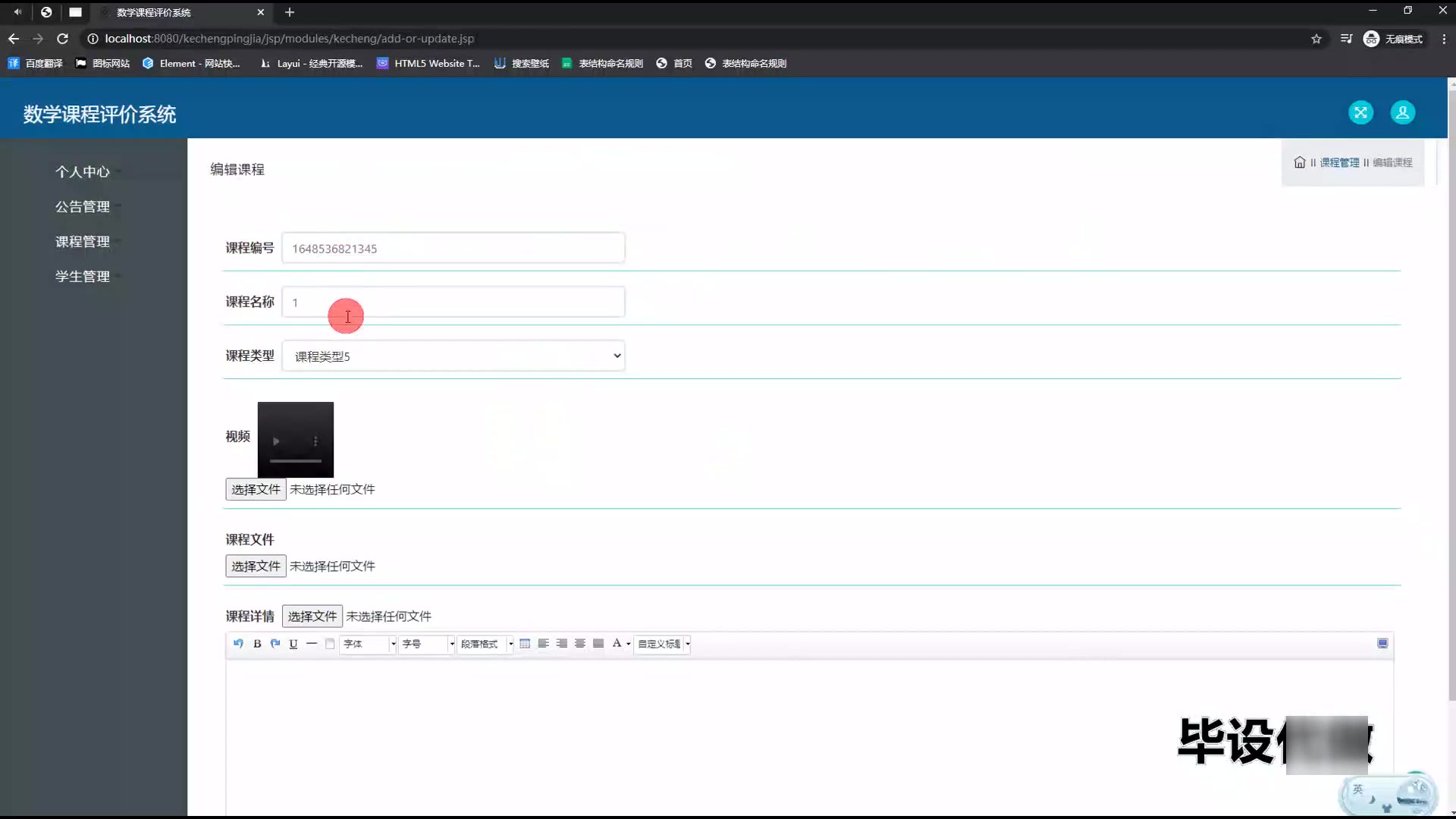Toggle bold formatting in the editor

(x=257, y=644)
